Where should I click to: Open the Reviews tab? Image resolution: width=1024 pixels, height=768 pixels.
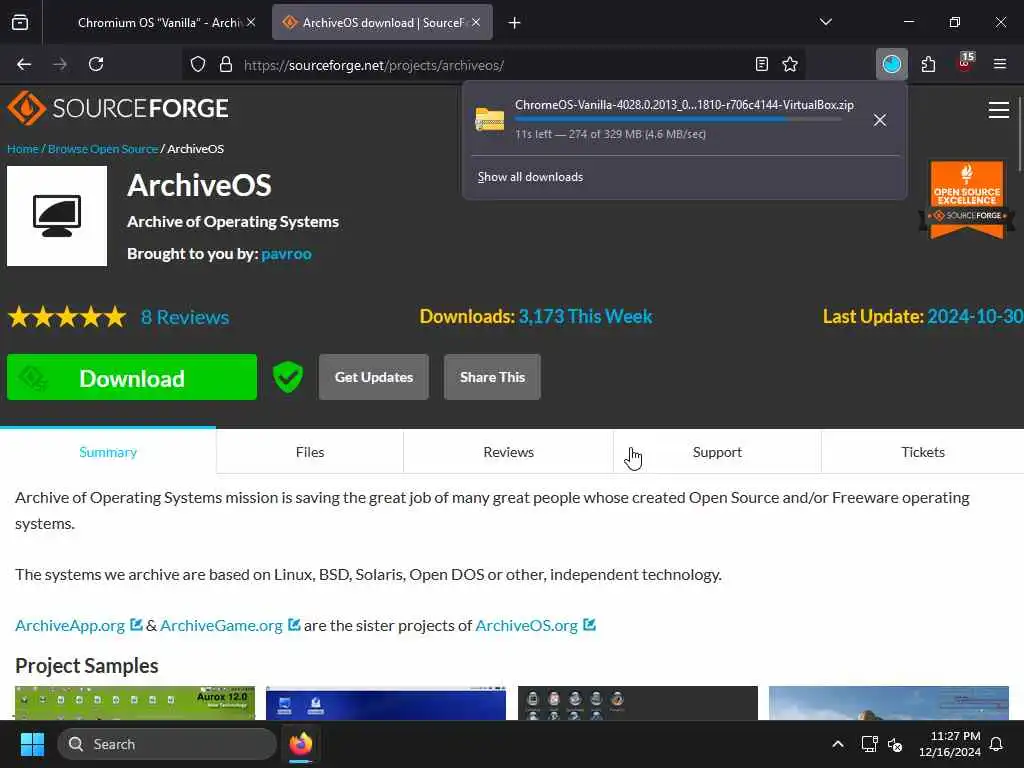[509, 452]
